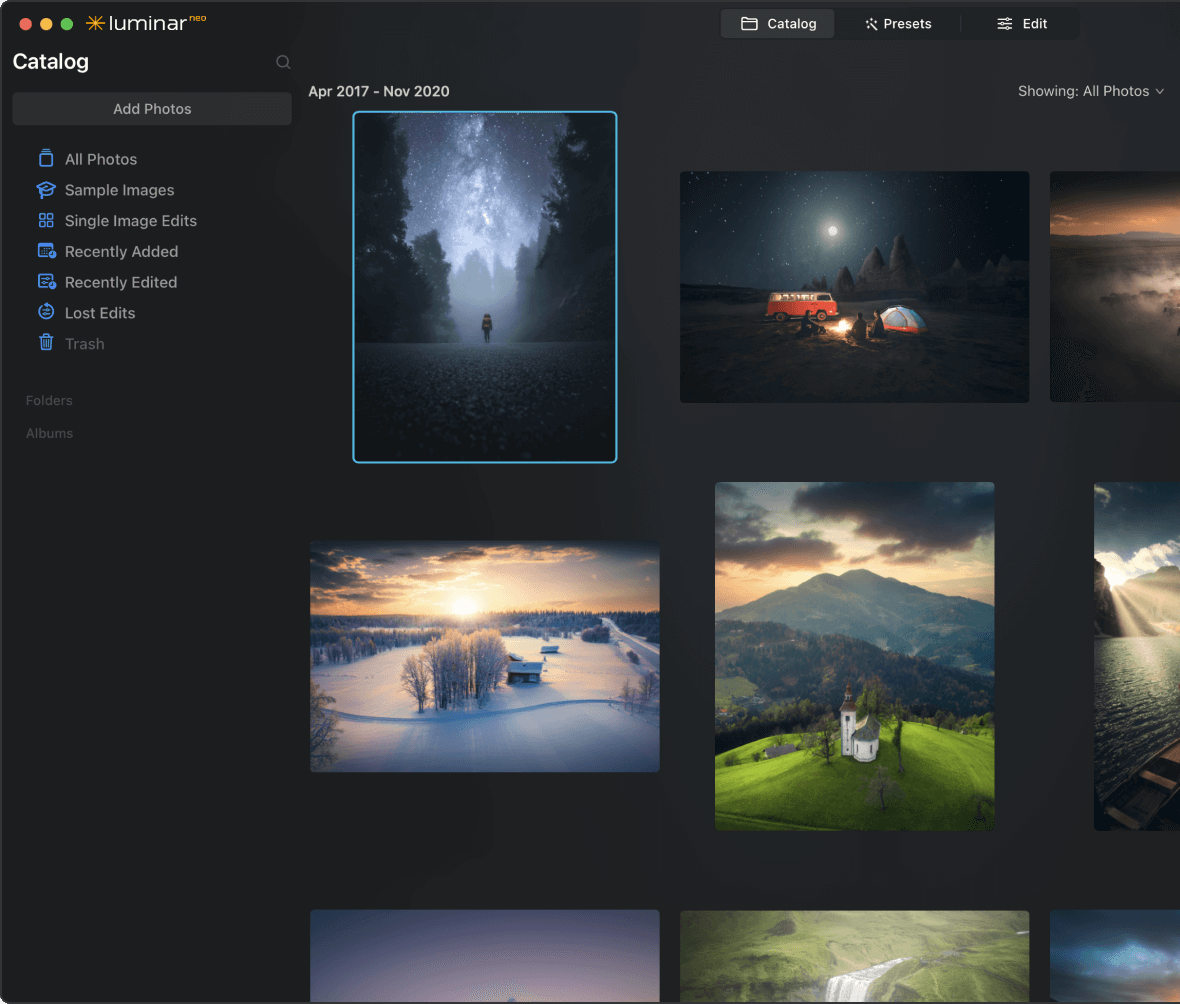Select the green hill church photo
The image size is (1180, 1004).
854,656
